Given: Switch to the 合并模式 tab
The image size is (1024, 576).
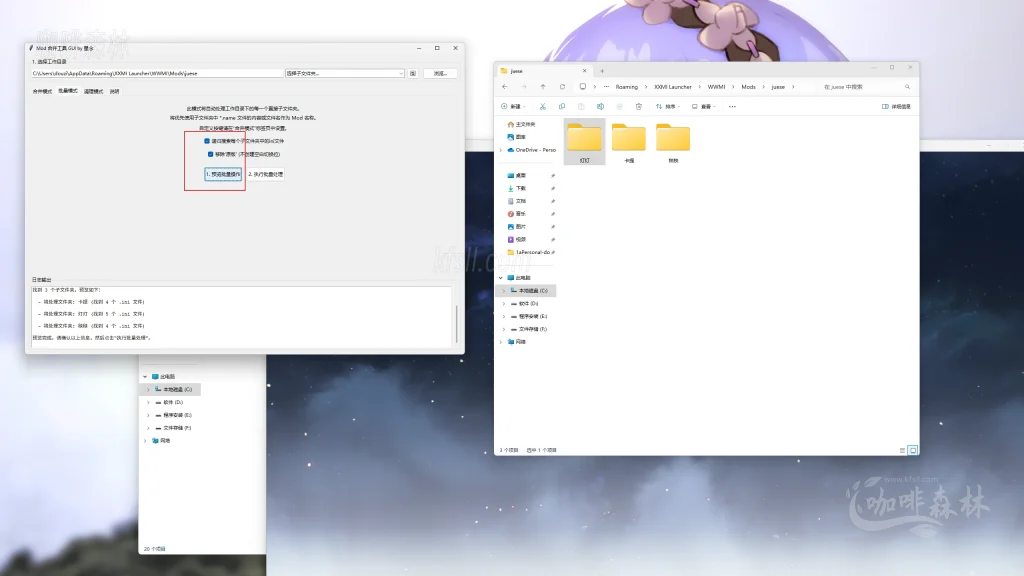Looking at the screenshot, I should pyautogui.click(x=42, y=91).
